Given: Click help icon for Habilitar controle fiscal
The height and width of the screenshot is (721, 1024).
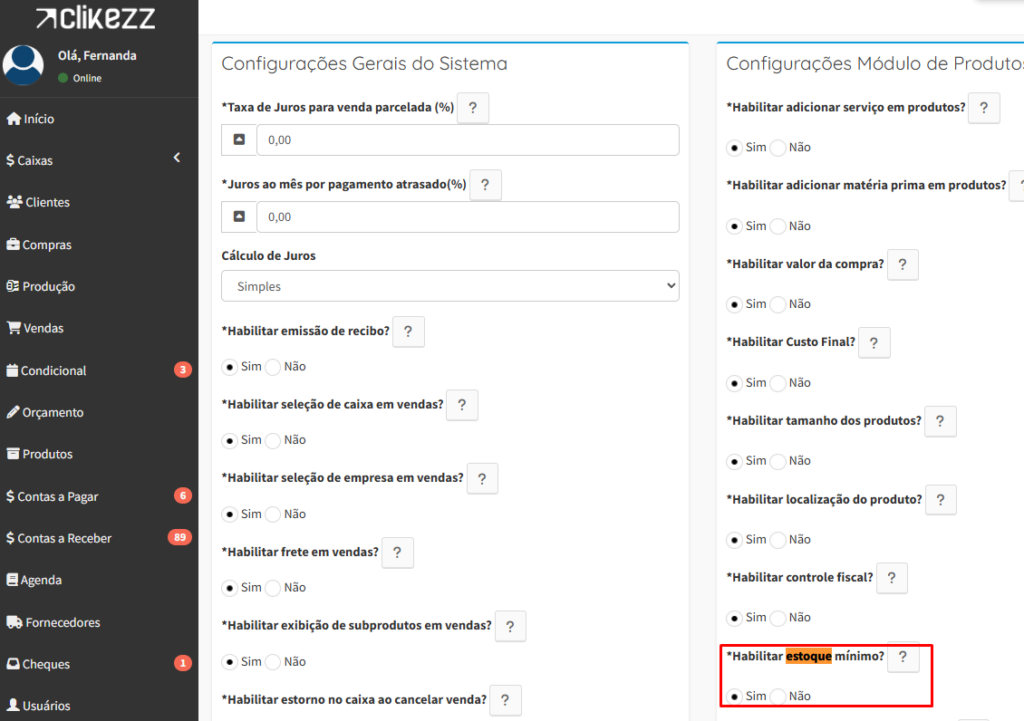Looking at the screenshot, I should 891,578.
